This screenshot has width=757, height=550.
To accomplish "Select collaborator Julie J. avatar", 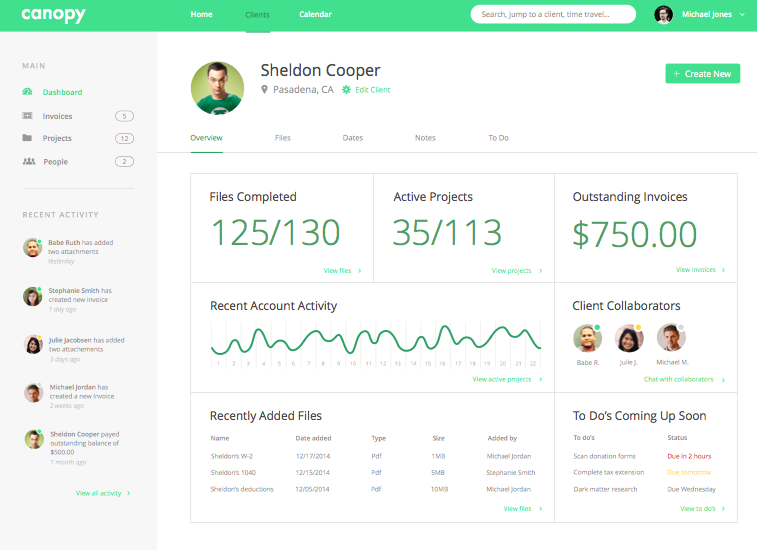I will click(x=629, y=338).
